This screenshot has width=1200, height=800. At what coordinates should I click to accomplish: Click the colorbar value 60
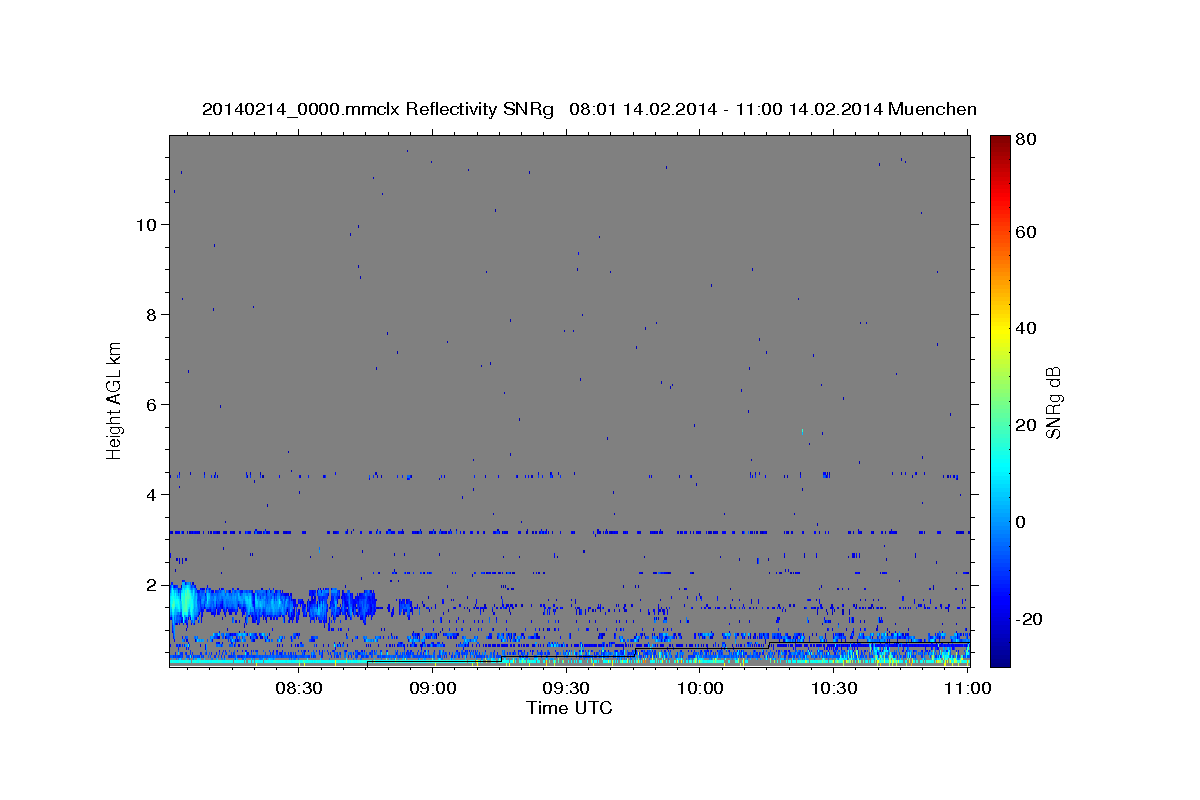tap(1028, 232)
